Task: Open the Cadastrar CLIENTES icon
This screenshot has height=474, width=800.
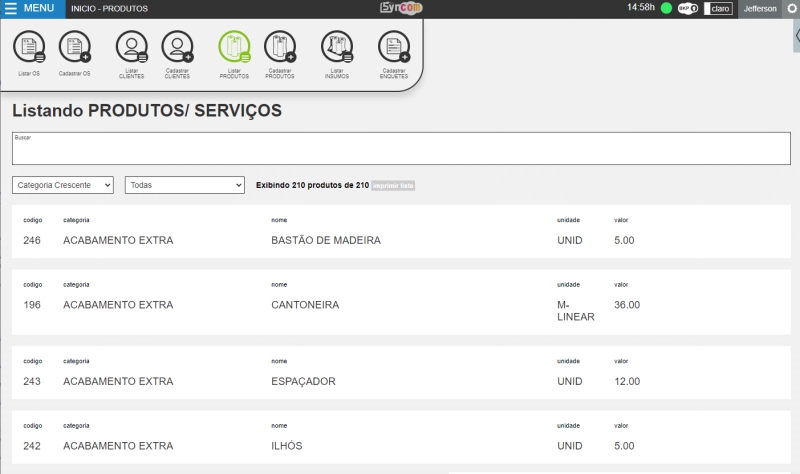Action: [x=177, y=47]
